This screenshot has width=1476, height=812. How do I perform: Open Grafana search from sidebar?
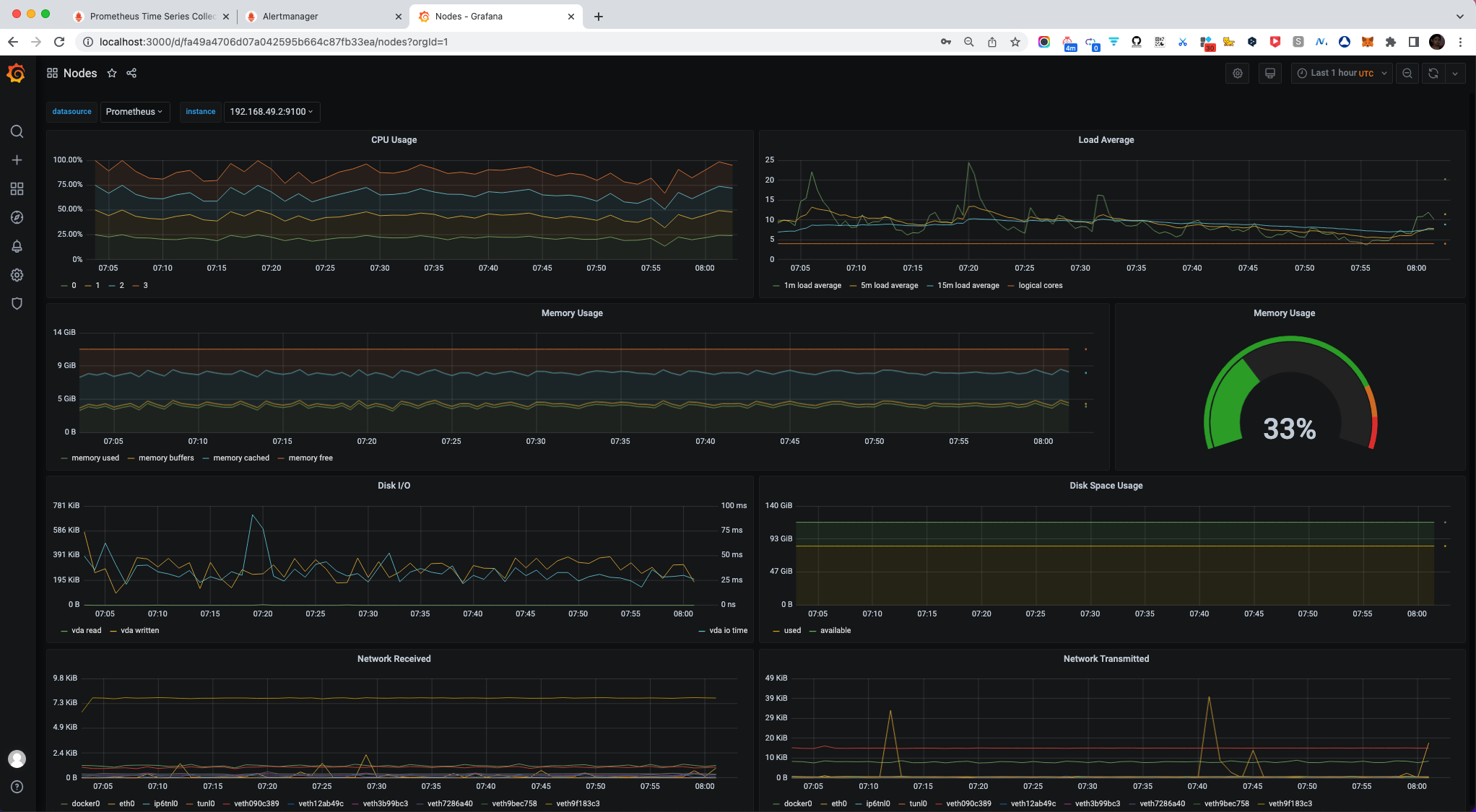17,131
